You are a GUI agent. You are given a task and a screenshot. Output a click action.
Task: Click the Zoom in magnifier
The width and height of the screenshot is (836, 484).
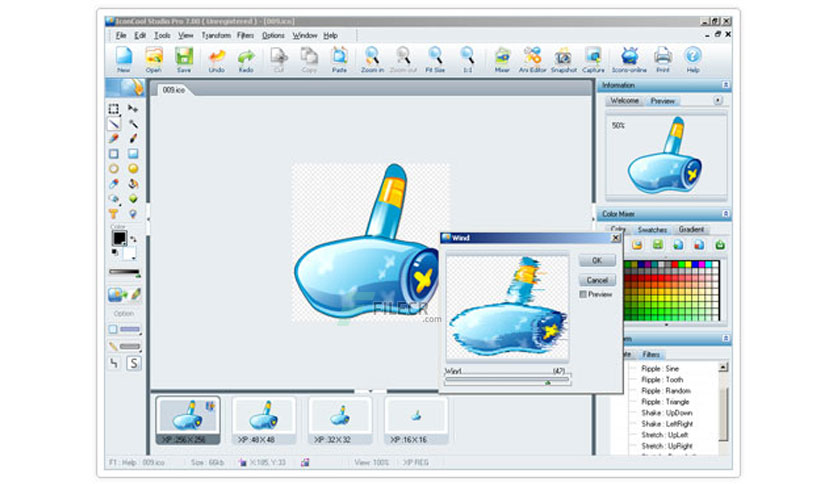tap(372, 59)
